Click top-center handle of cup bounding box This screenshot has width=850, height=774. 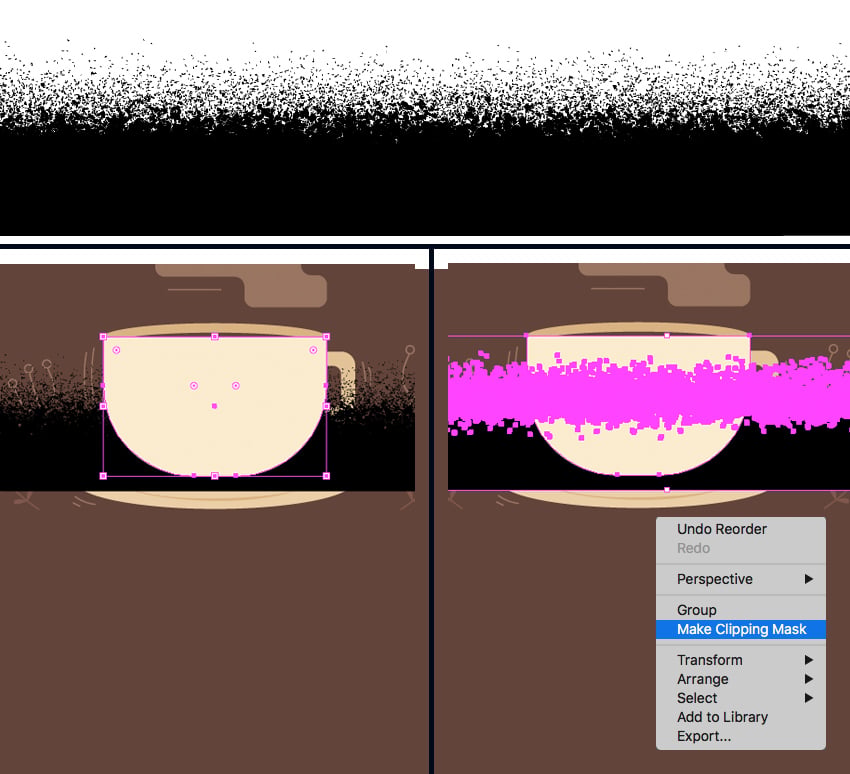(215, 337)
